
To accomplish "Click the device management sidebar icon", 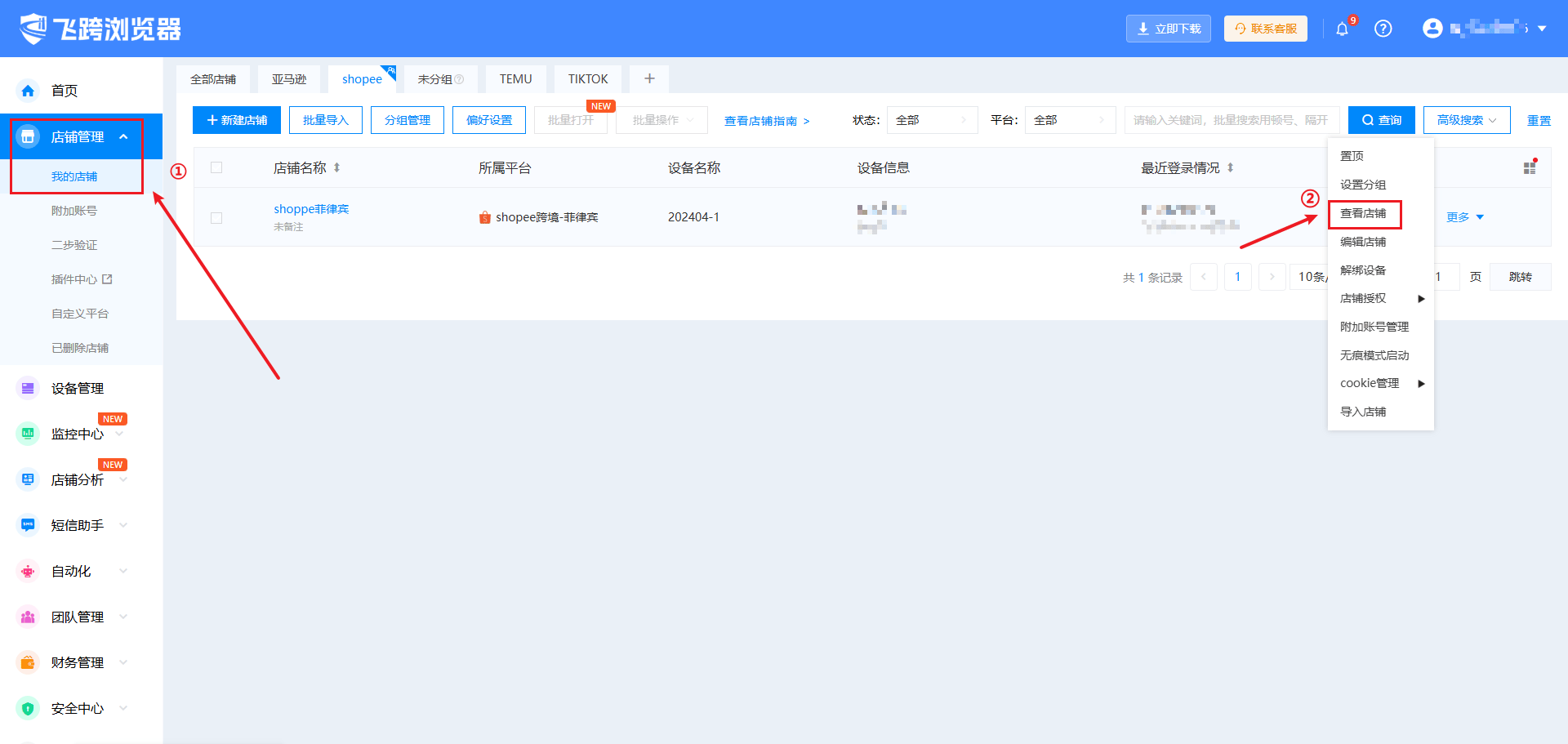I will [29, 389].
